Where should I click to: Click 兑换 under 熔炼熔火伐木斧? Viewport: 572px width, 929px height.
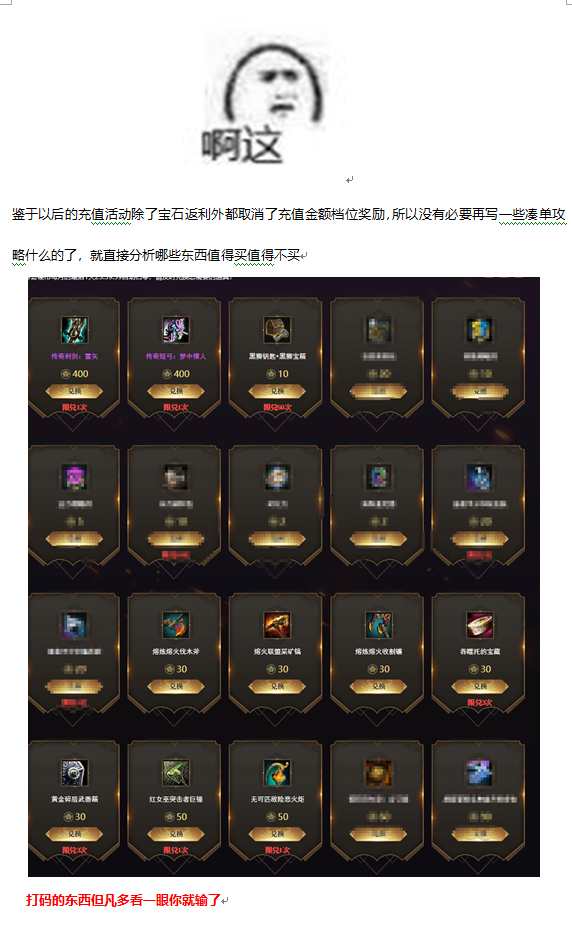click(x=176, y=686)
